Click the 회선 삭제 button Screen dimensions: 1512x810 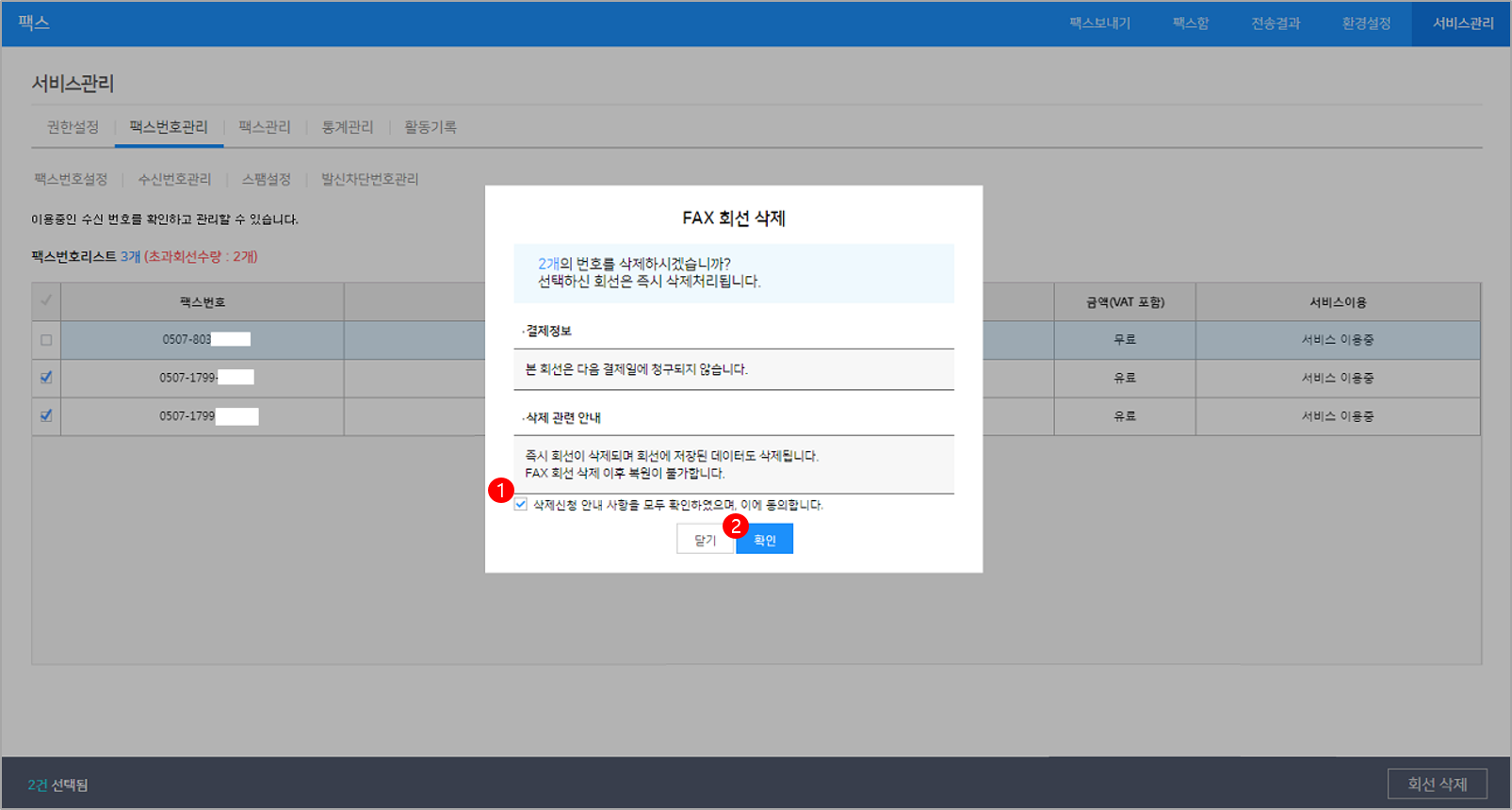click(x=1437, y=784)
